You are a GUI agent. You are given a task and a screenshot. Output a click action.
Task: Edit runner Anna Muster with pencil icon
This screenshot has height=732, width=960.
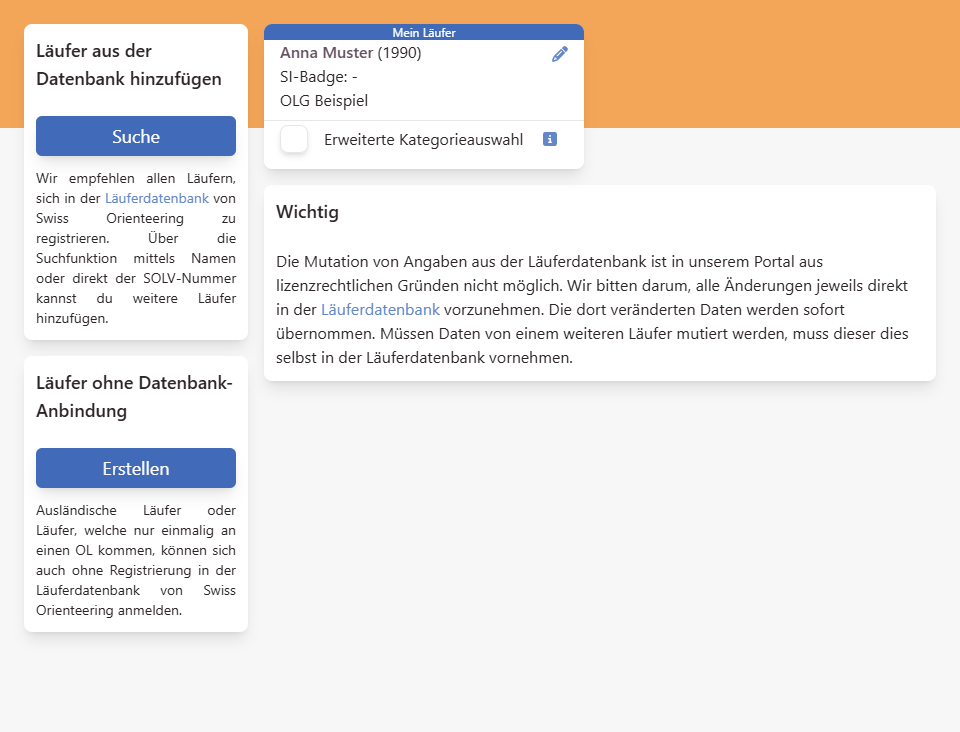coord(560,54)
